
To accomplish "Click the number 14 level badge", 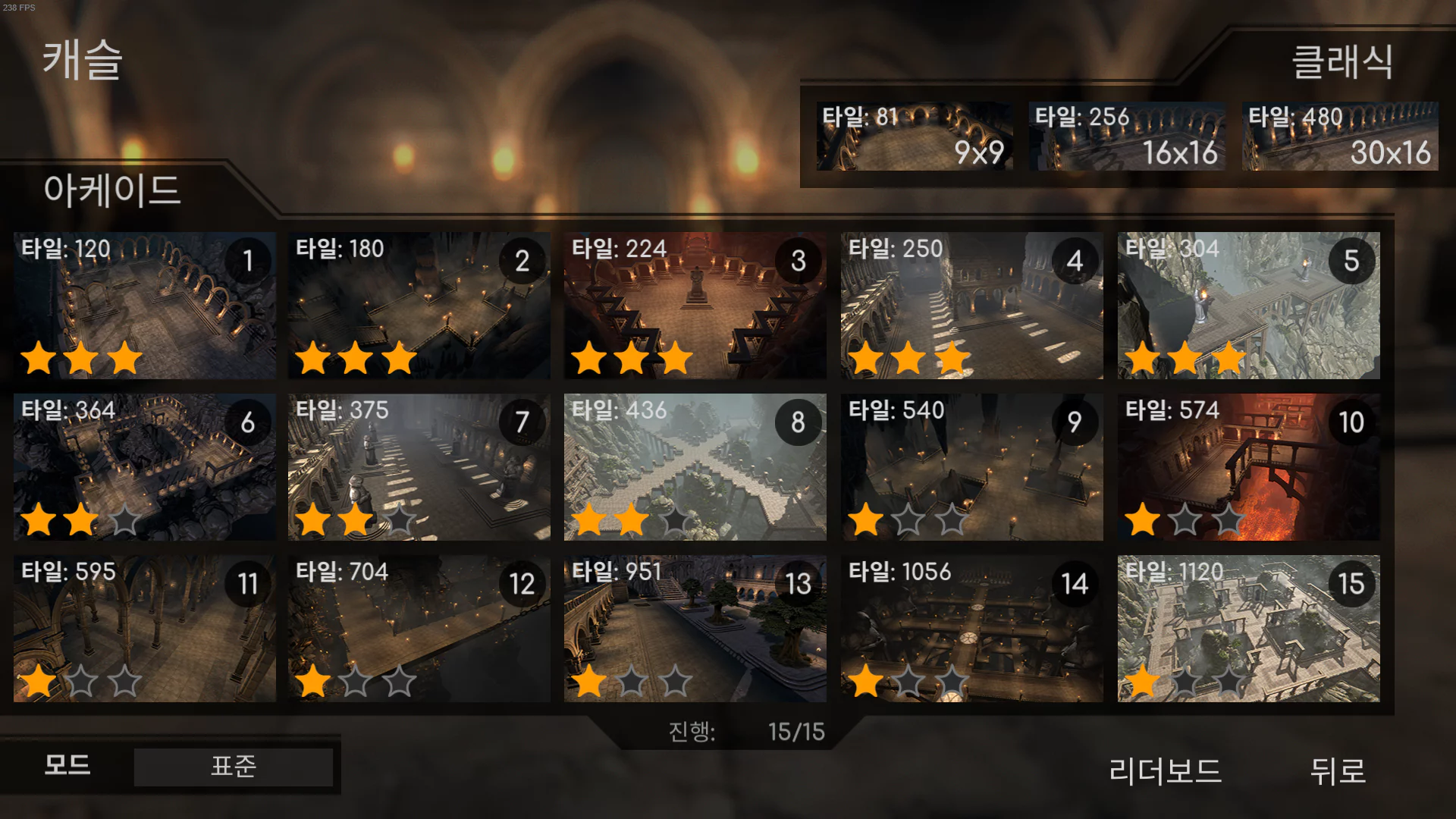I will (x=1075, y=583).
